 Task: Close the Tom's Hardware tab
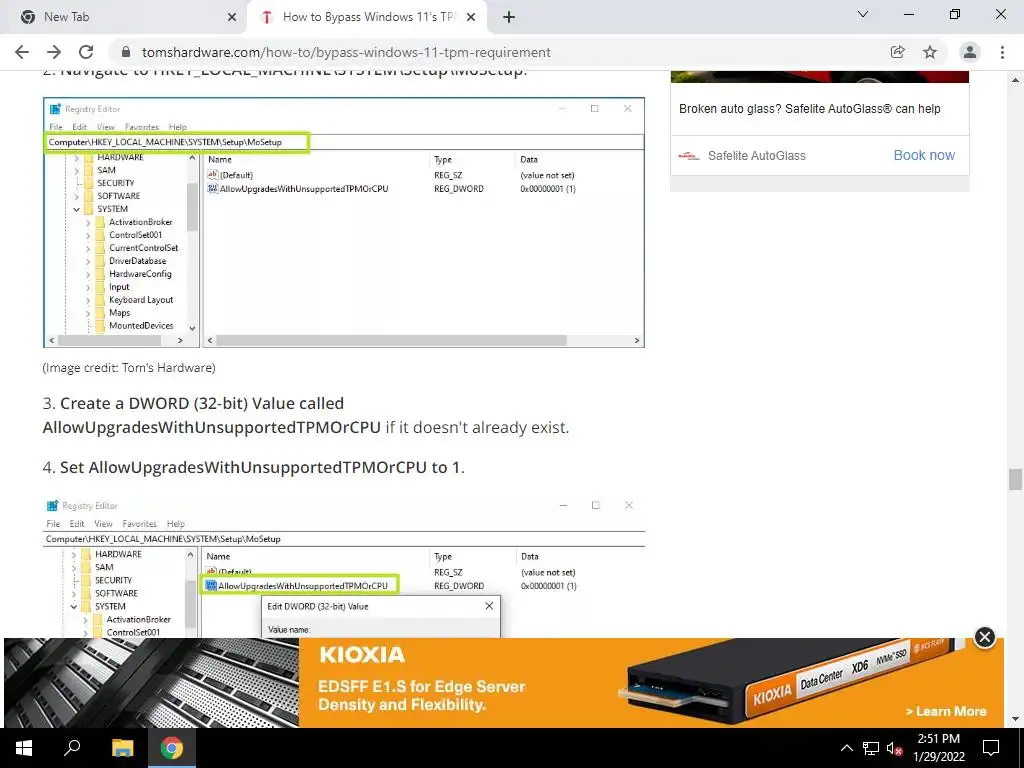click(x=471, y=18)
